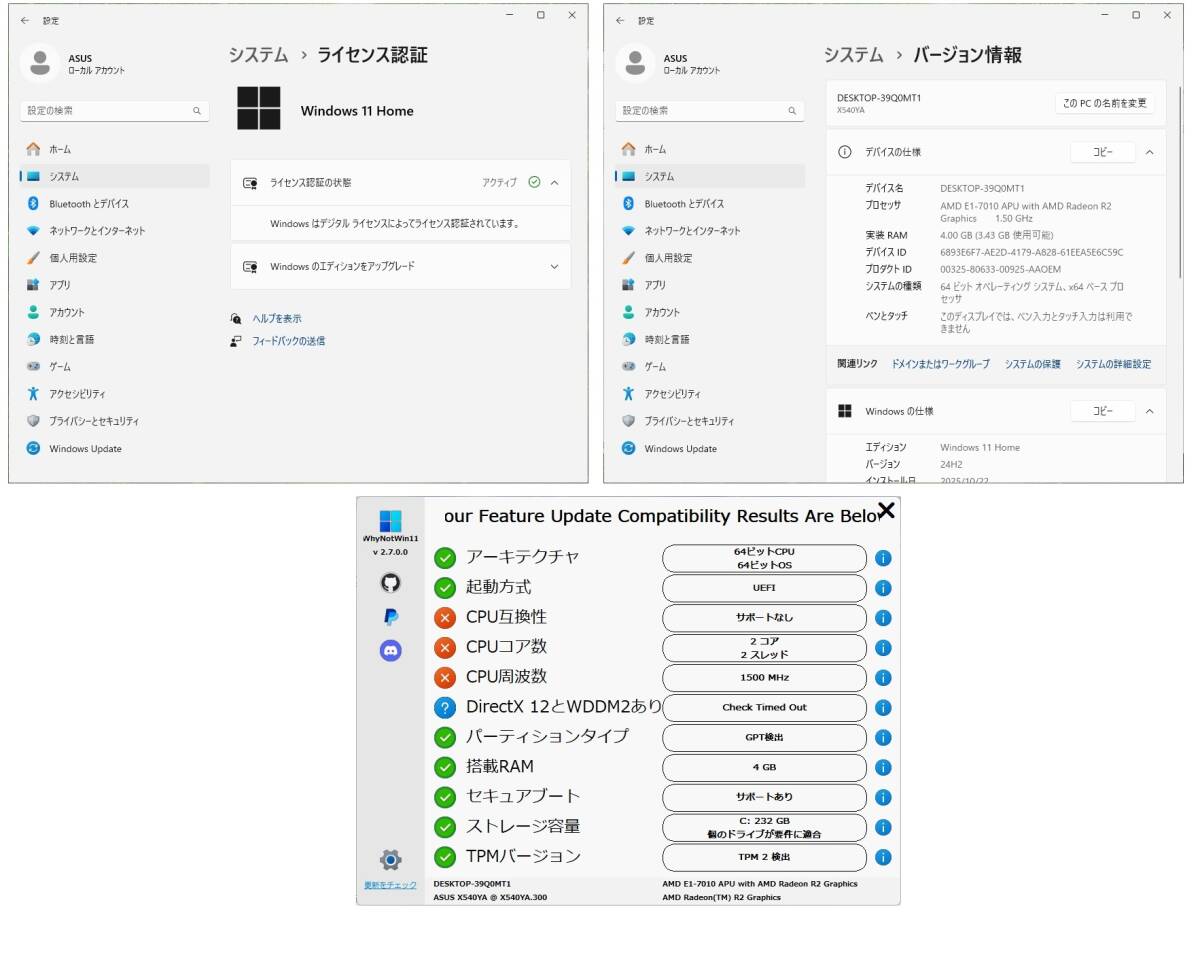Click 1500 MHz result box

(764, 678)
